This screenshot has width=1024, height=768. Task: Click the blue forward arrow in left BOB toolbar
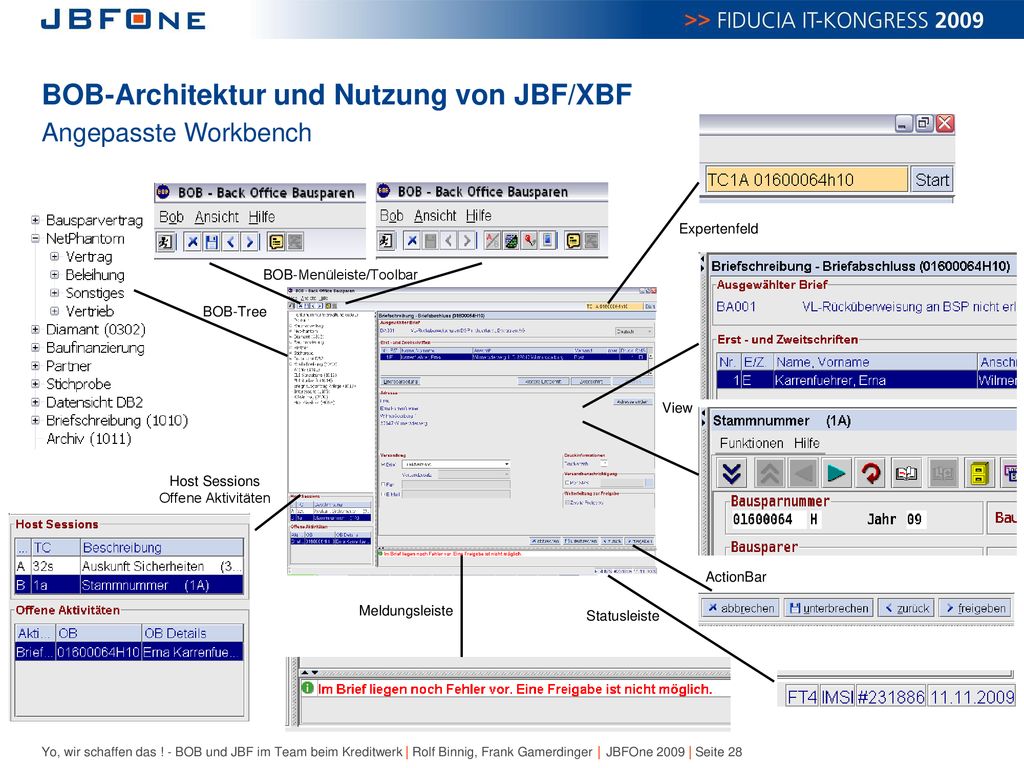point(249,242)
